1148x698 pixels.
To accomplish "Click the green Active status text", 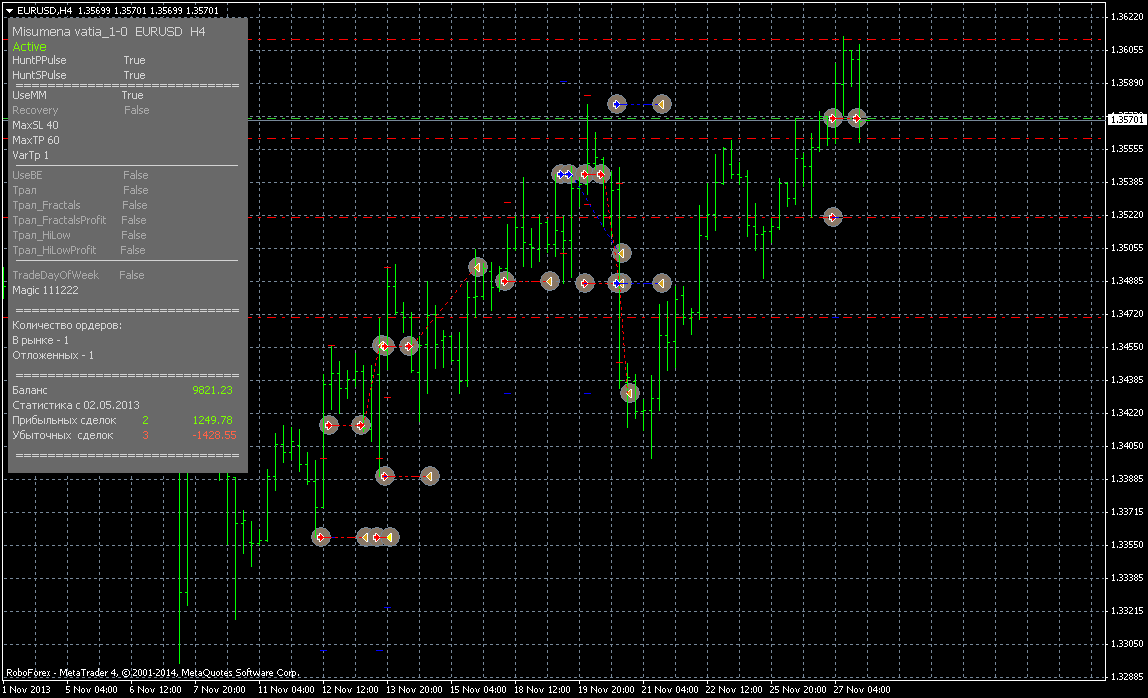I will coord(29,46).
